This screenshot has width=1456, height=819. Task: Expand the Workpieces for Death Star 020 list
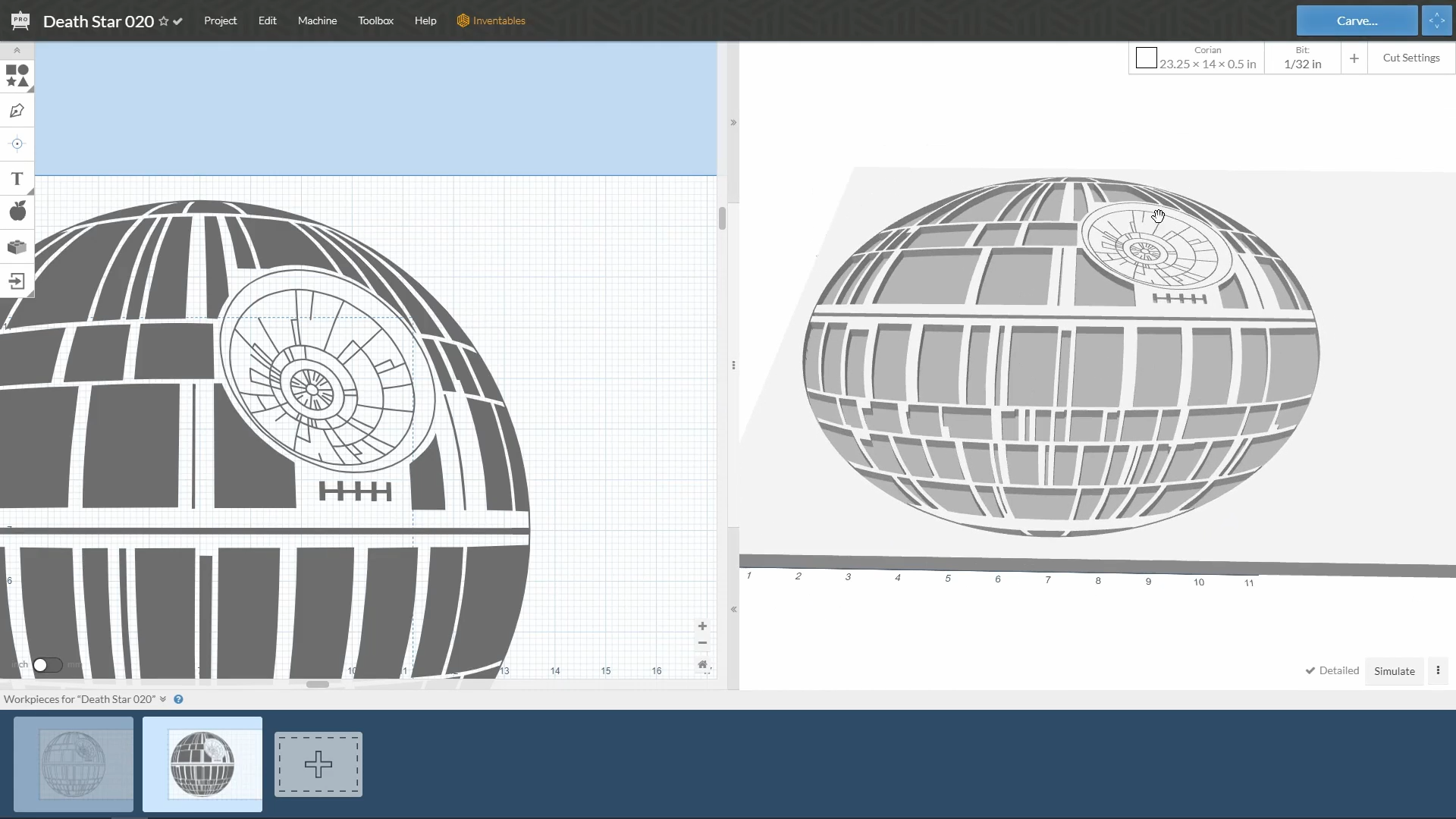162,698
